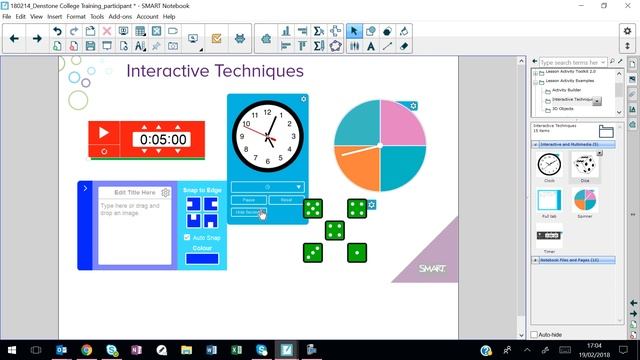Click the red X Delete icon
640x360 pixels.
pyautogui.click(x=107, y=31)
